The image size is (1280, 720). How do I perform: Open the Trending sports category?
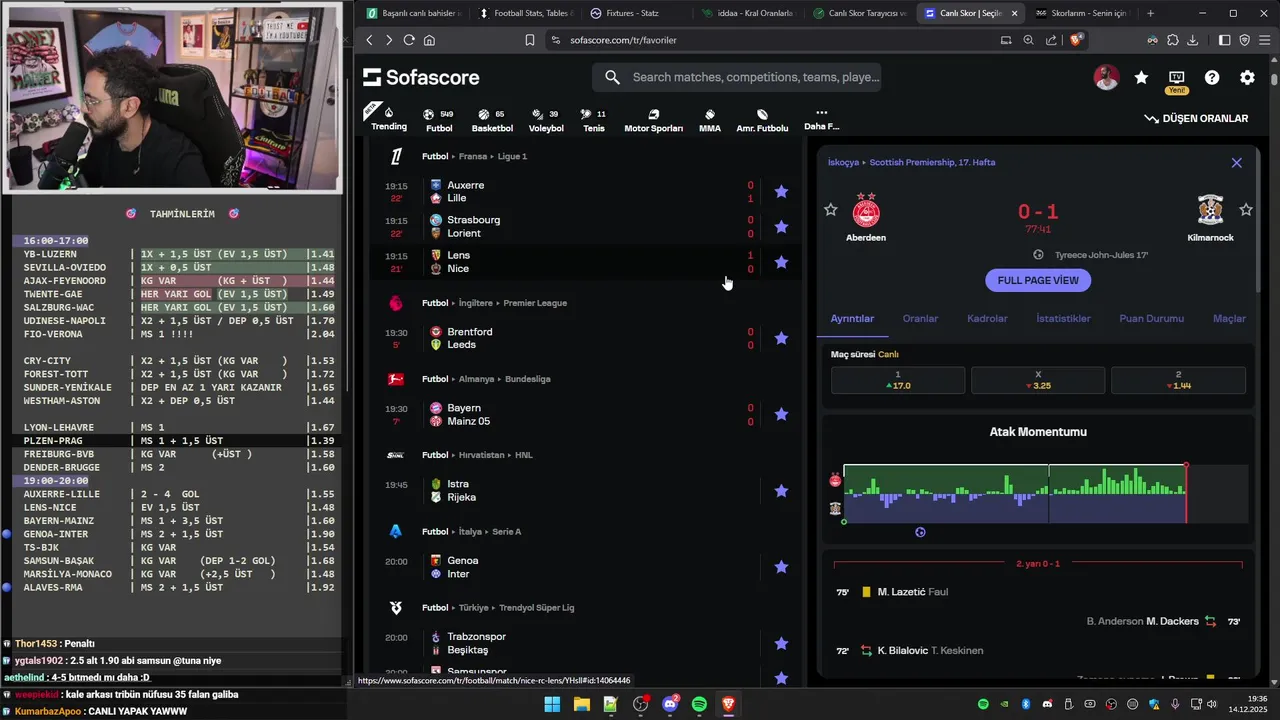(x=389, y=118)
